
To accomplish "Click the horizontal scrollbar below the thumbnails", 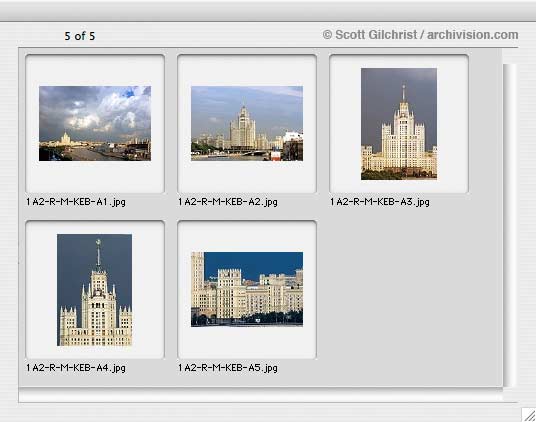I will click(260, 395).
